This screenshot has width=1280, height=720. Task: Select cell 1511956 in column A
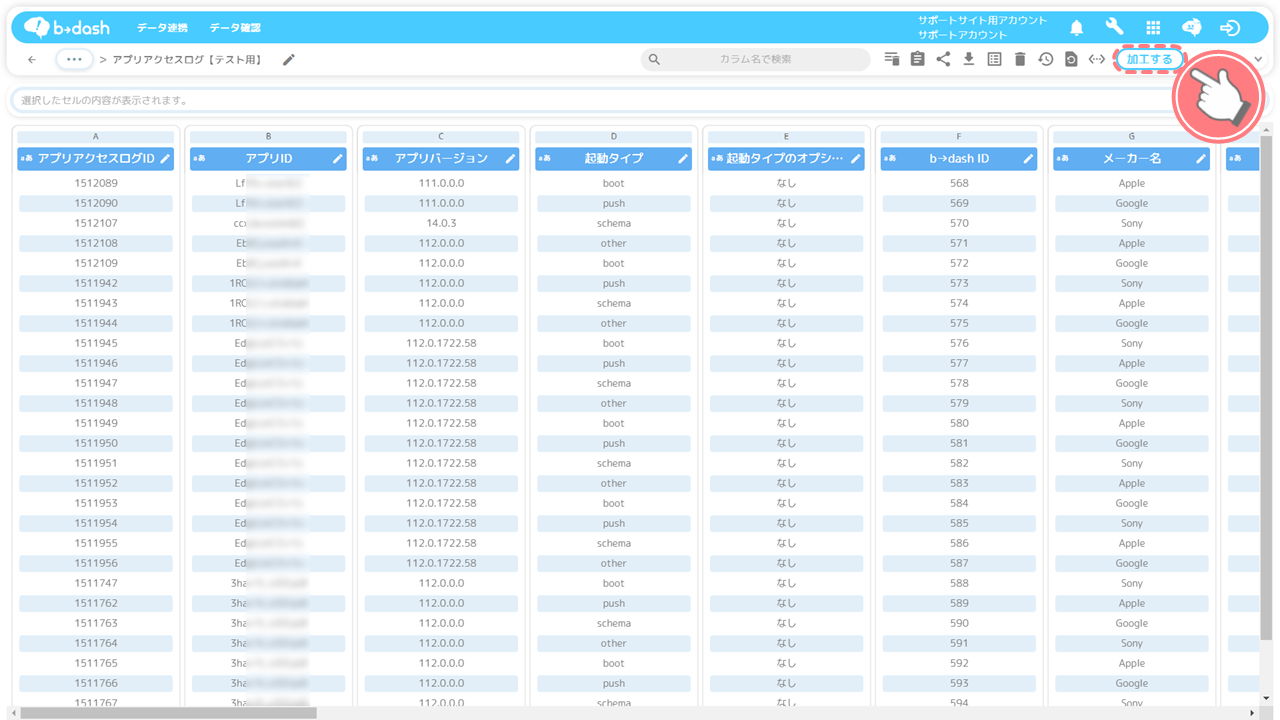tap(96, 563)
